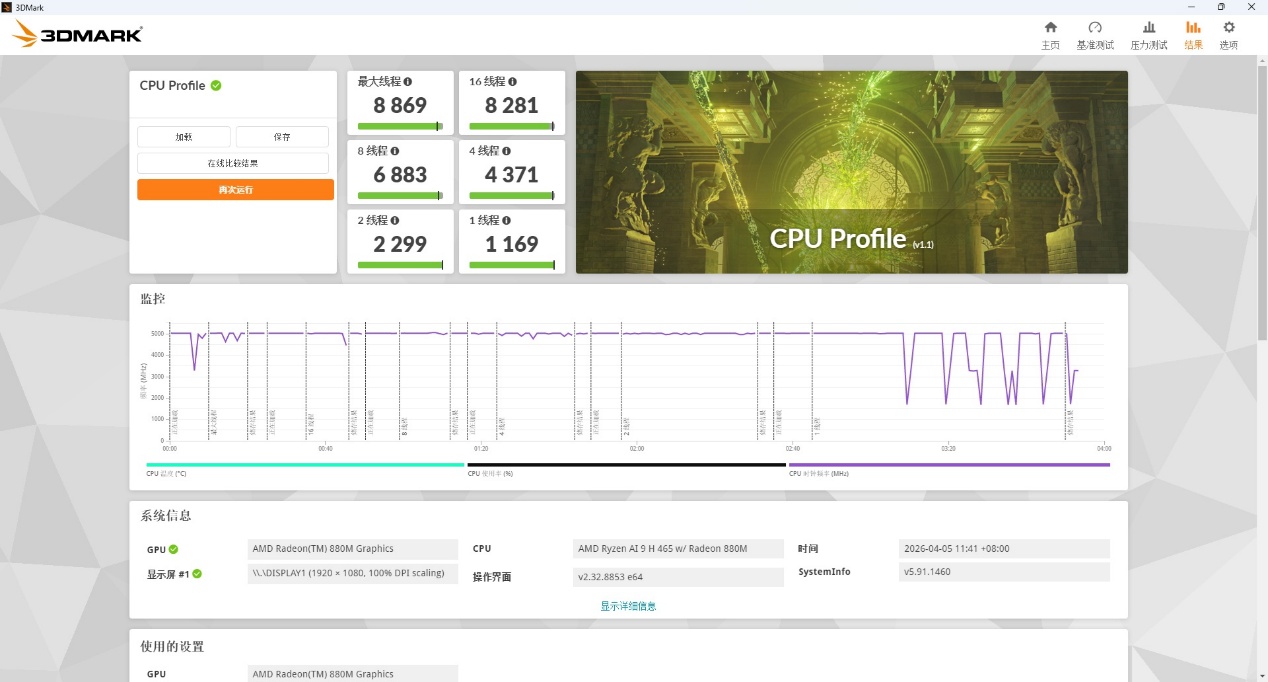The width and height of the screenshot is (1268, 682).
Task: Toggle the CPU 温度 teal legend line
Action: pyautogui.click(x=305, y=464)
